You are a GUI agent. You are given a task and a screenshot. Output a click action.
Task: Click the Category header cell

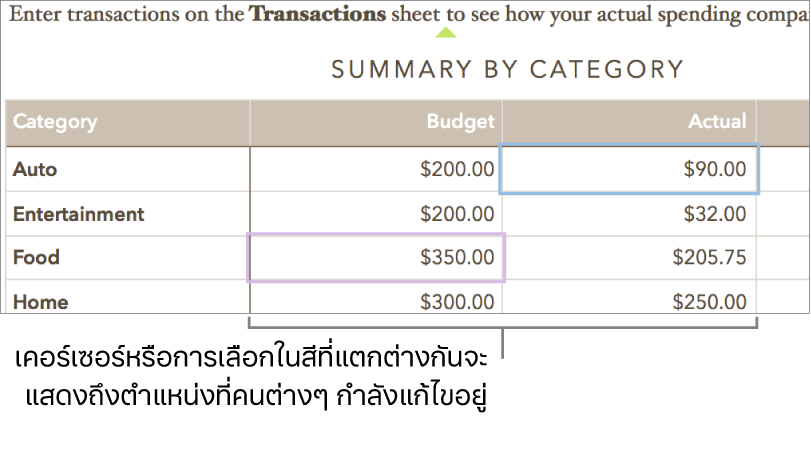pos(128,123)
